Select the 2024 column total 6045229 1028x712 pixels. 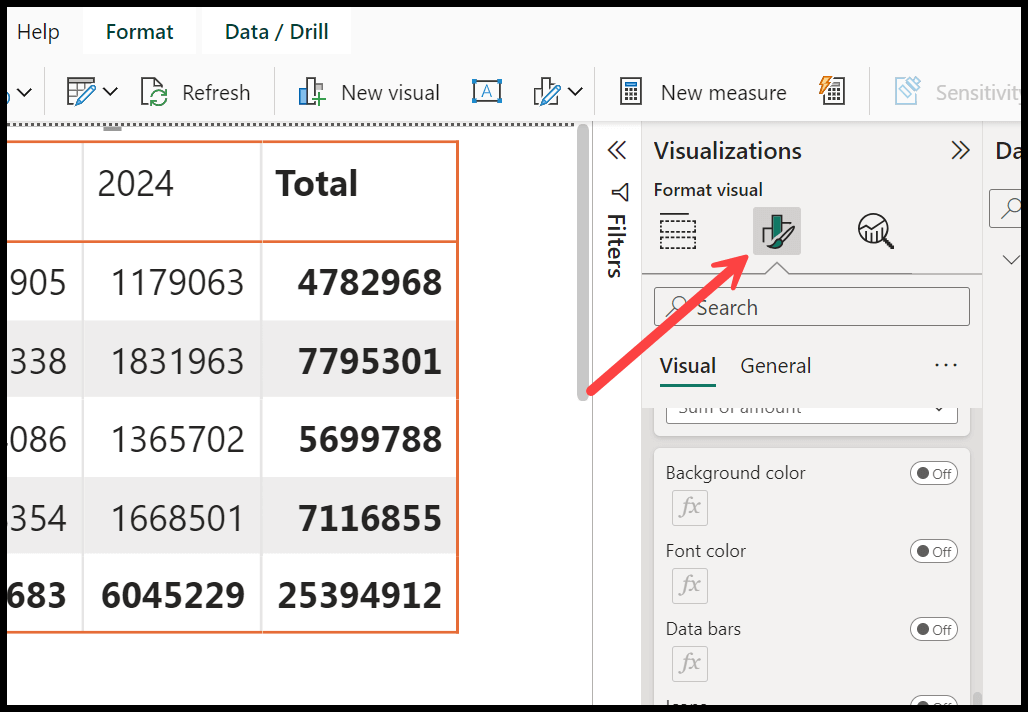tap(172, 595)
